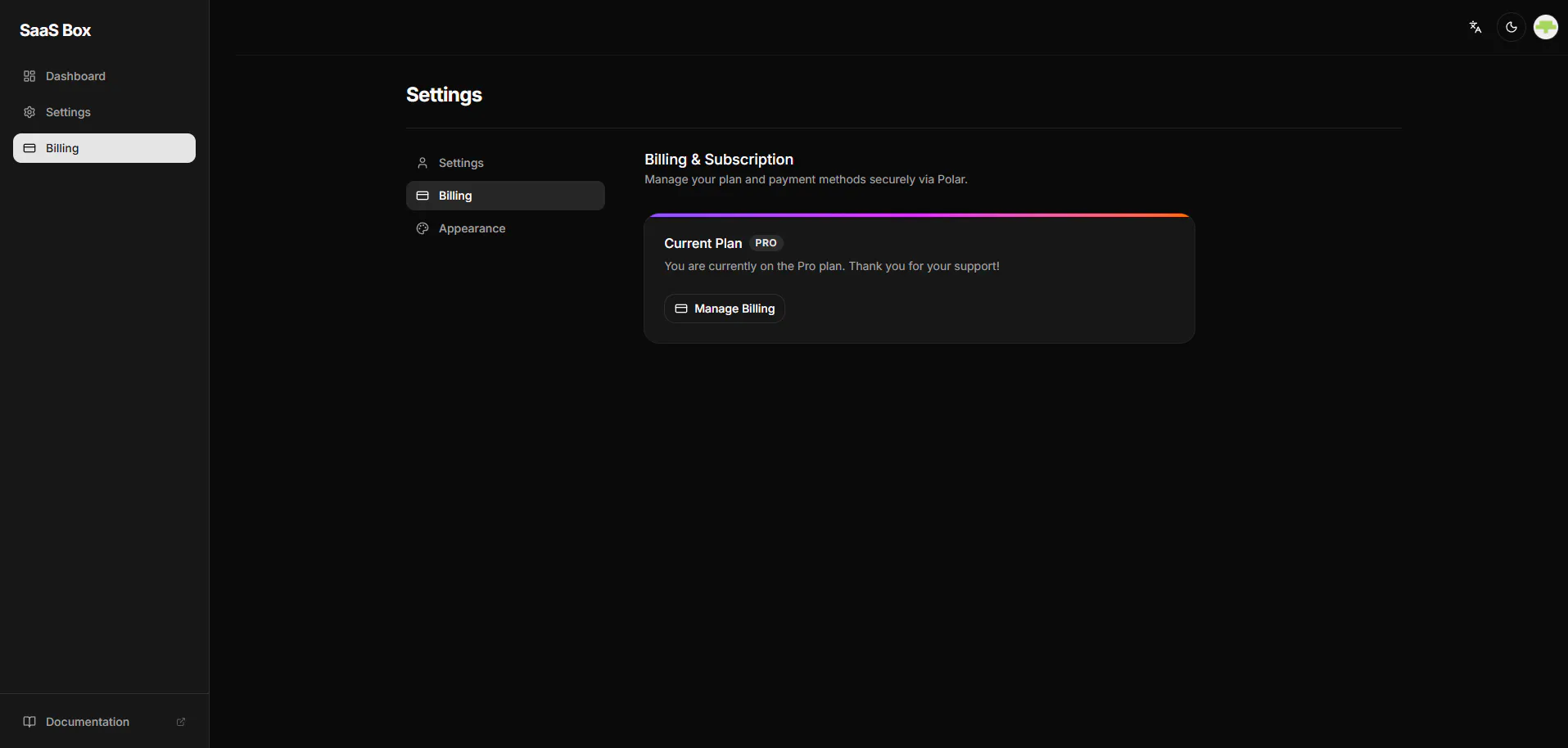Click the Manage Billing button
Image resolution: width=1568 pixels, height=748 pixels.
(725, 309)
